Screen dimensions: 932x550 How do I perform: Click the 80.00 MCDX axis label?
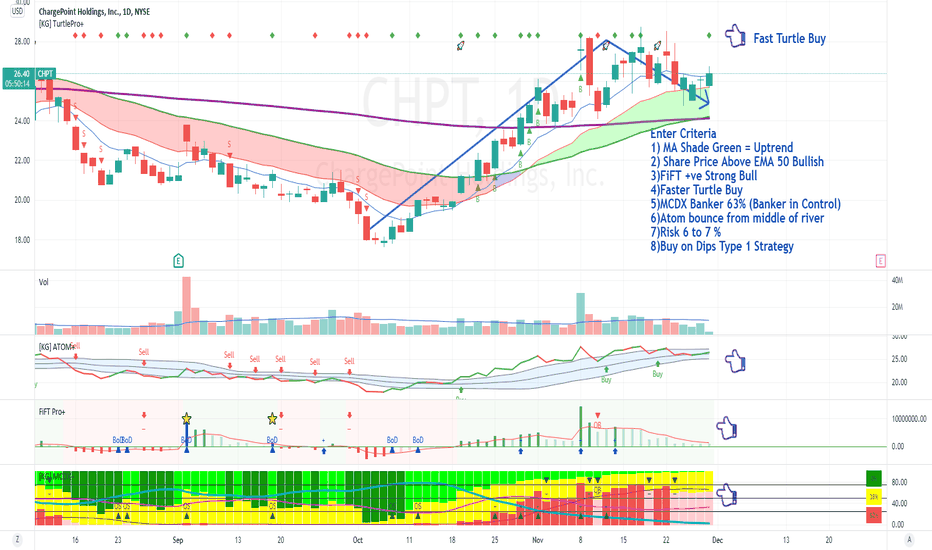pos(899,482)
